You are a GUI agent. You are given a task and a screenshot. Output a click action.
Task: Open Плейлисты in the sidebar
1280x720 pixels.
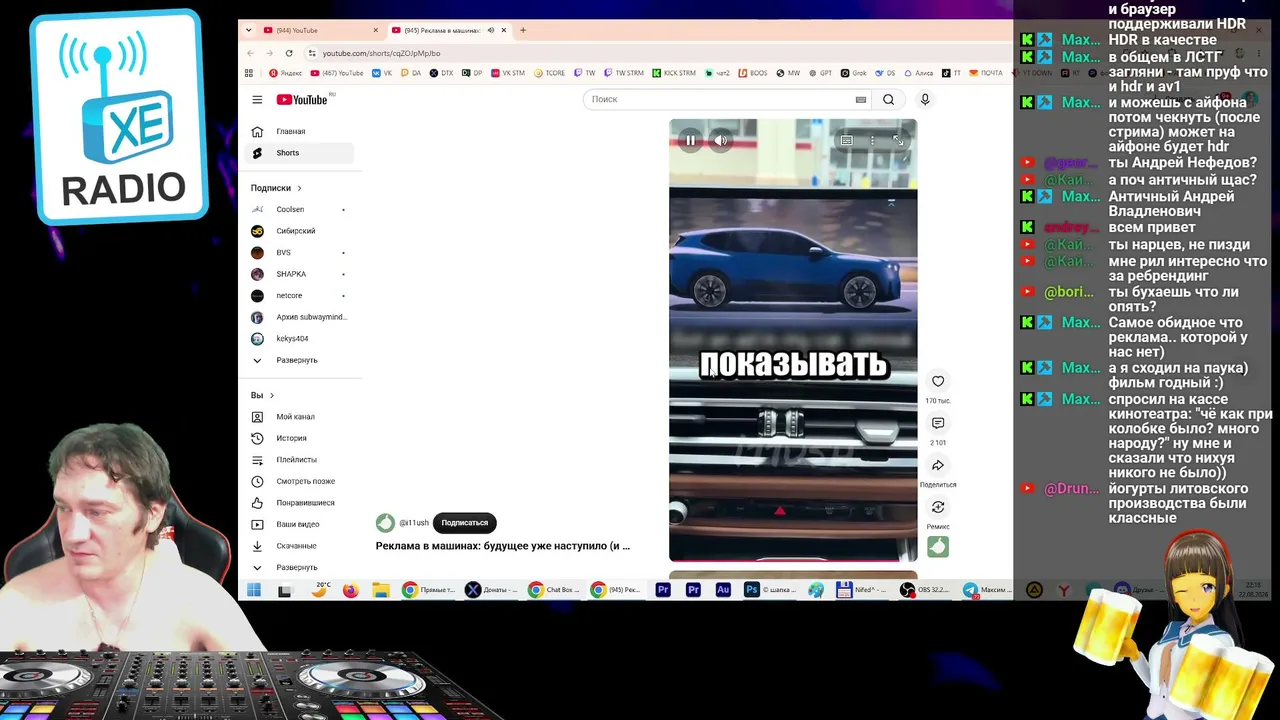(299, 460)
